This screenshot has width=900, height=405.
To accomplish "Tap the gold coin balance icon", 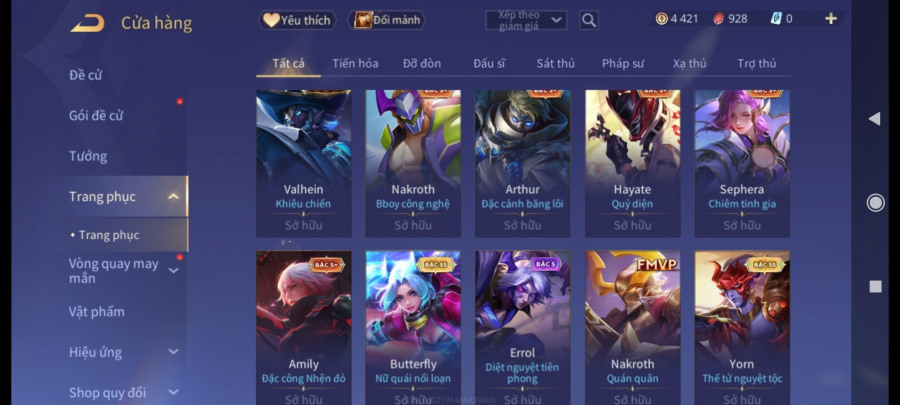I will [x=661, y=19].
